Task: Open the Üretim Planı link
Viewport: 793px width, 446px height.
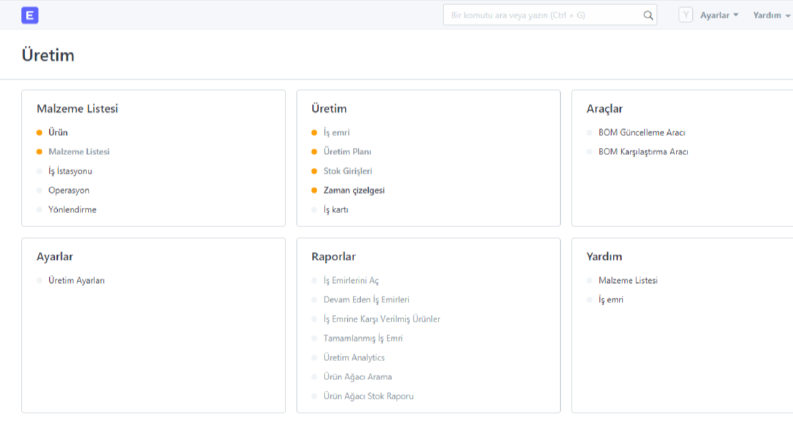Action: pyautogui.click(x=347, y=152)
